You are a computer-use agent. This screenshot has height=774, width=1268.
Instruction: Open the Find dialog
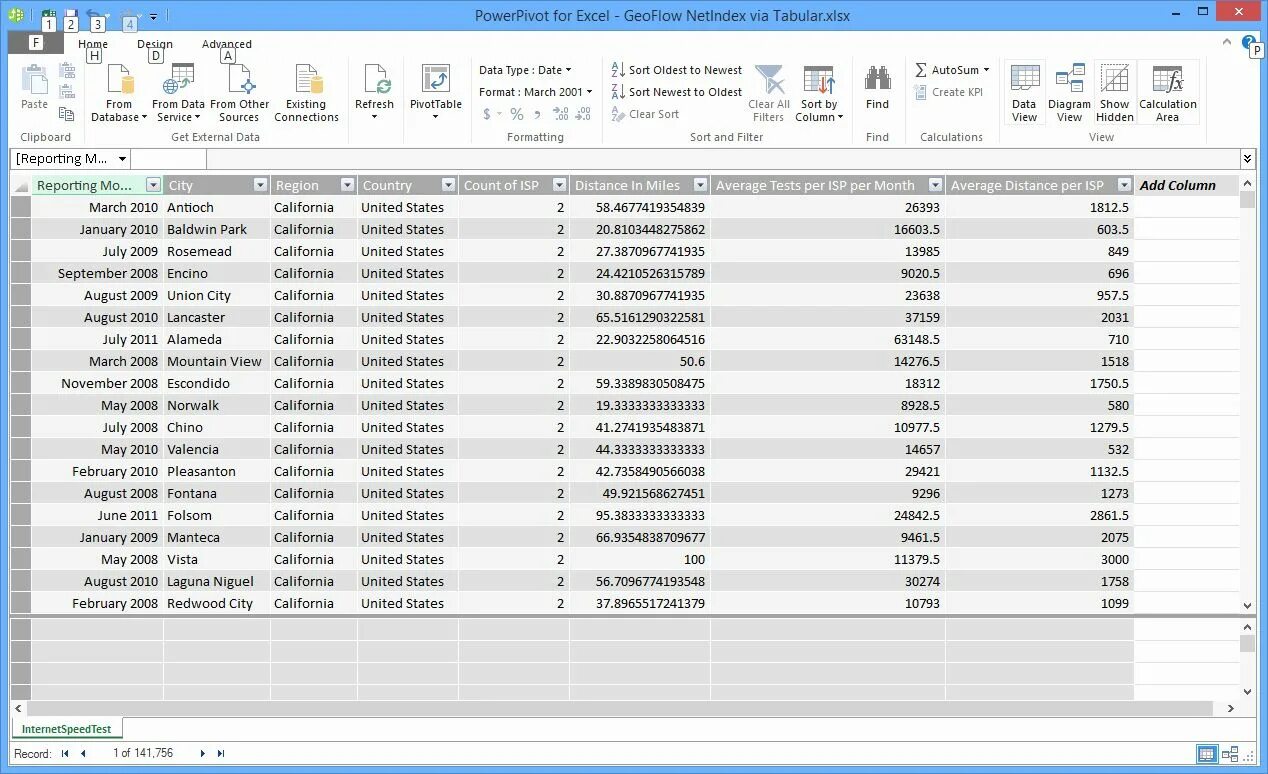(x=877, y=90)
